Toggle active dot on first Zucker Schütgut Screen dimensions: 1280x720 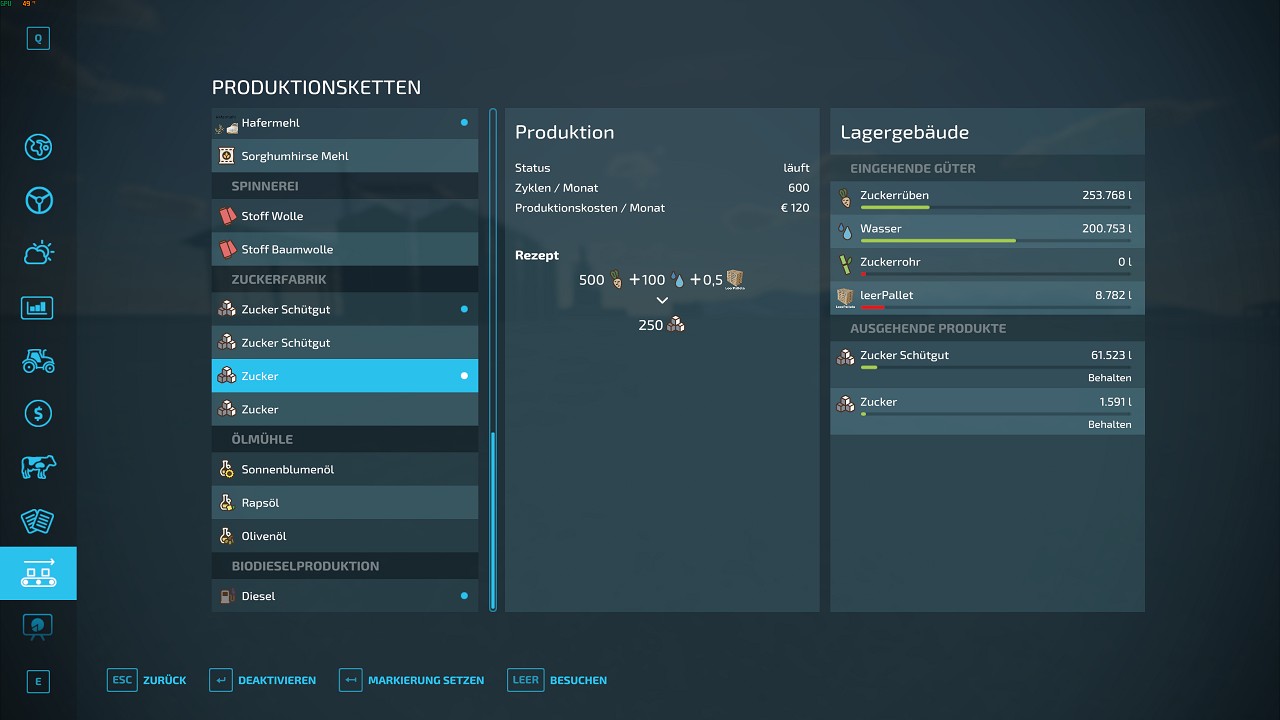pyautogui.click(x=464, y=309)
